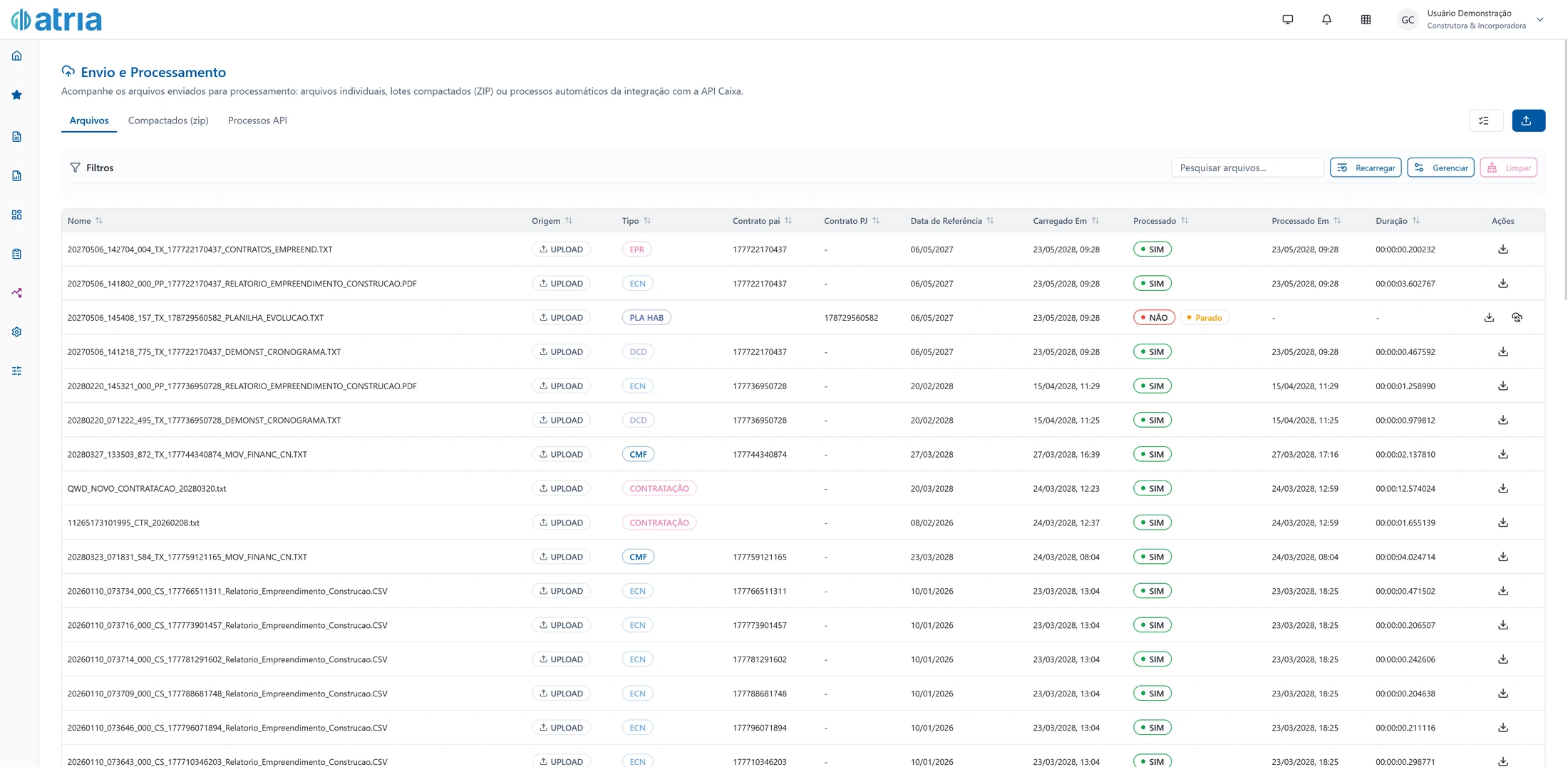Click the EPR type tag
The image size is (1568, 767).
pyautogui.click(x=636, y=249)
